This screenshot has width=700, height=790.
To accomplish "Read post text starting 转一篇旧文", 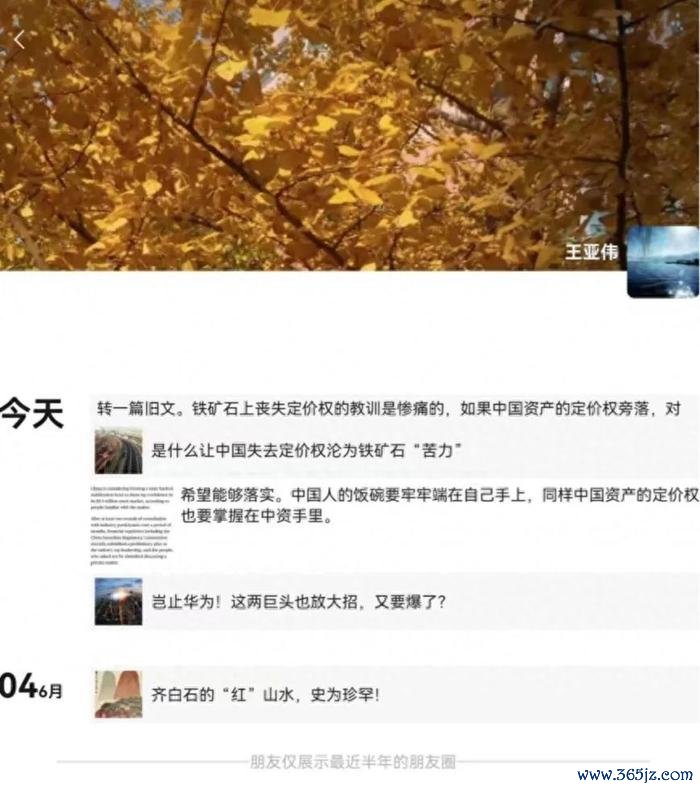I will (389, 409).
